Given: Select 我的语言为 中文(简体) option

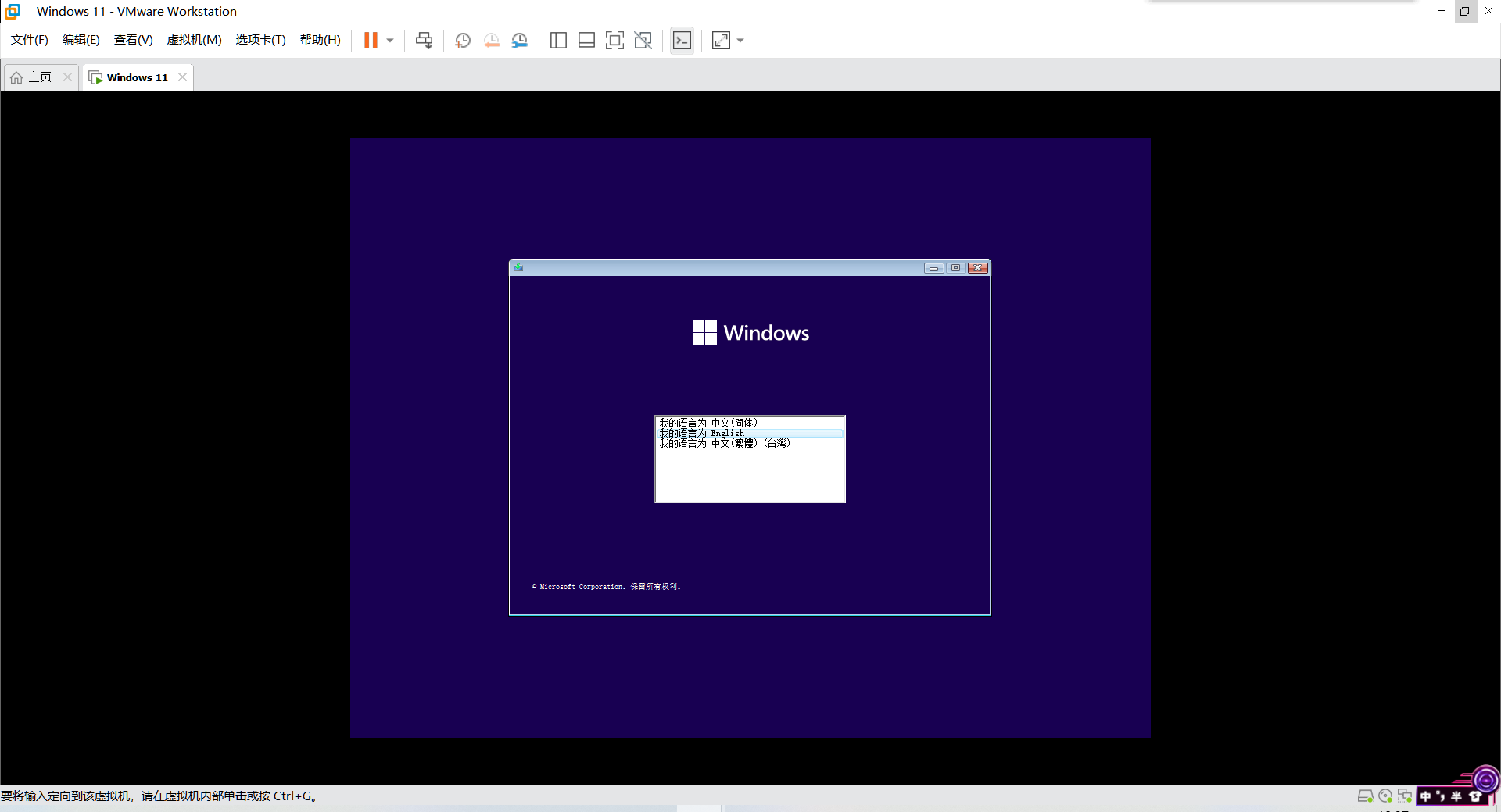Looking at the screenshot, I should pos(750,423).
